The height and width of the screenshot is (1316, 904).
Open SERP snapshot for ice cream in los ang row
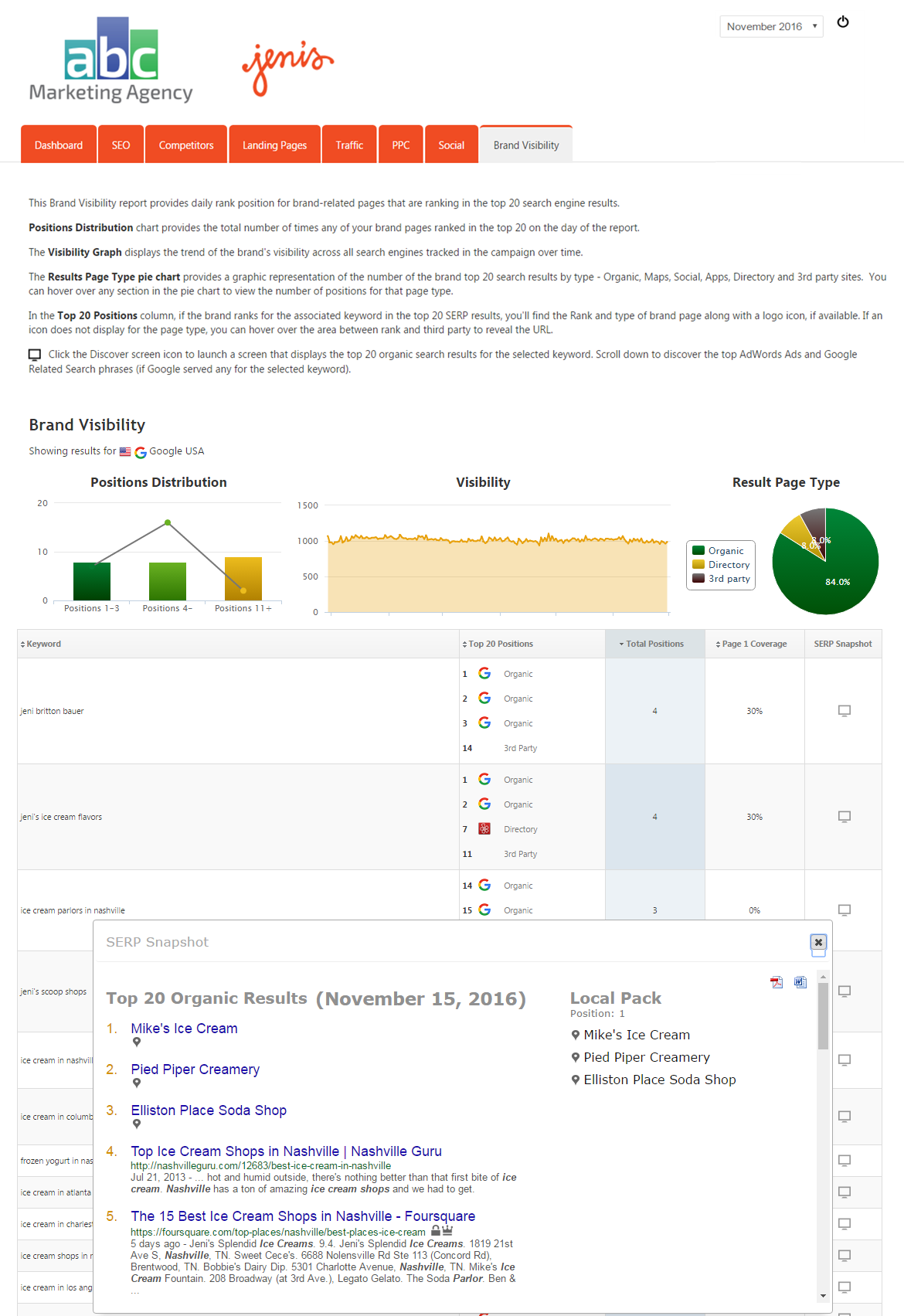845,1287
